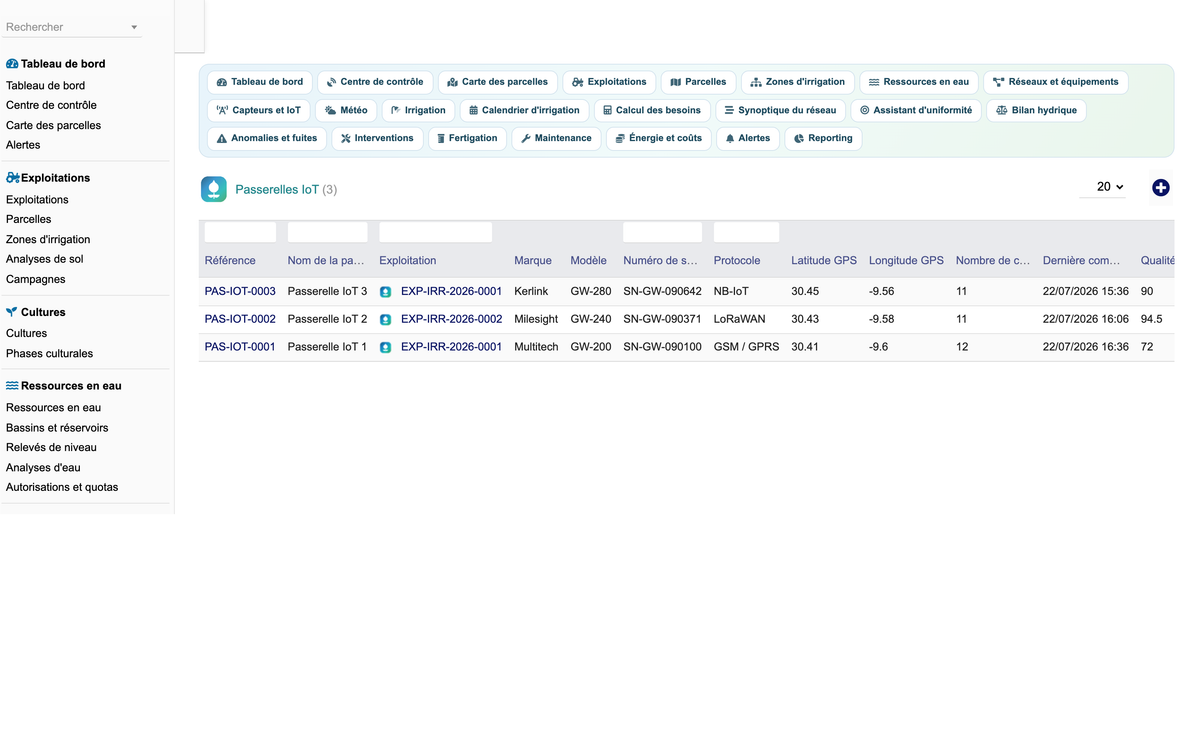Screen dimensions: 1200x743
Task: Open the PAS-IOT-0003 reference link
Action: click(x=240, y=292)
